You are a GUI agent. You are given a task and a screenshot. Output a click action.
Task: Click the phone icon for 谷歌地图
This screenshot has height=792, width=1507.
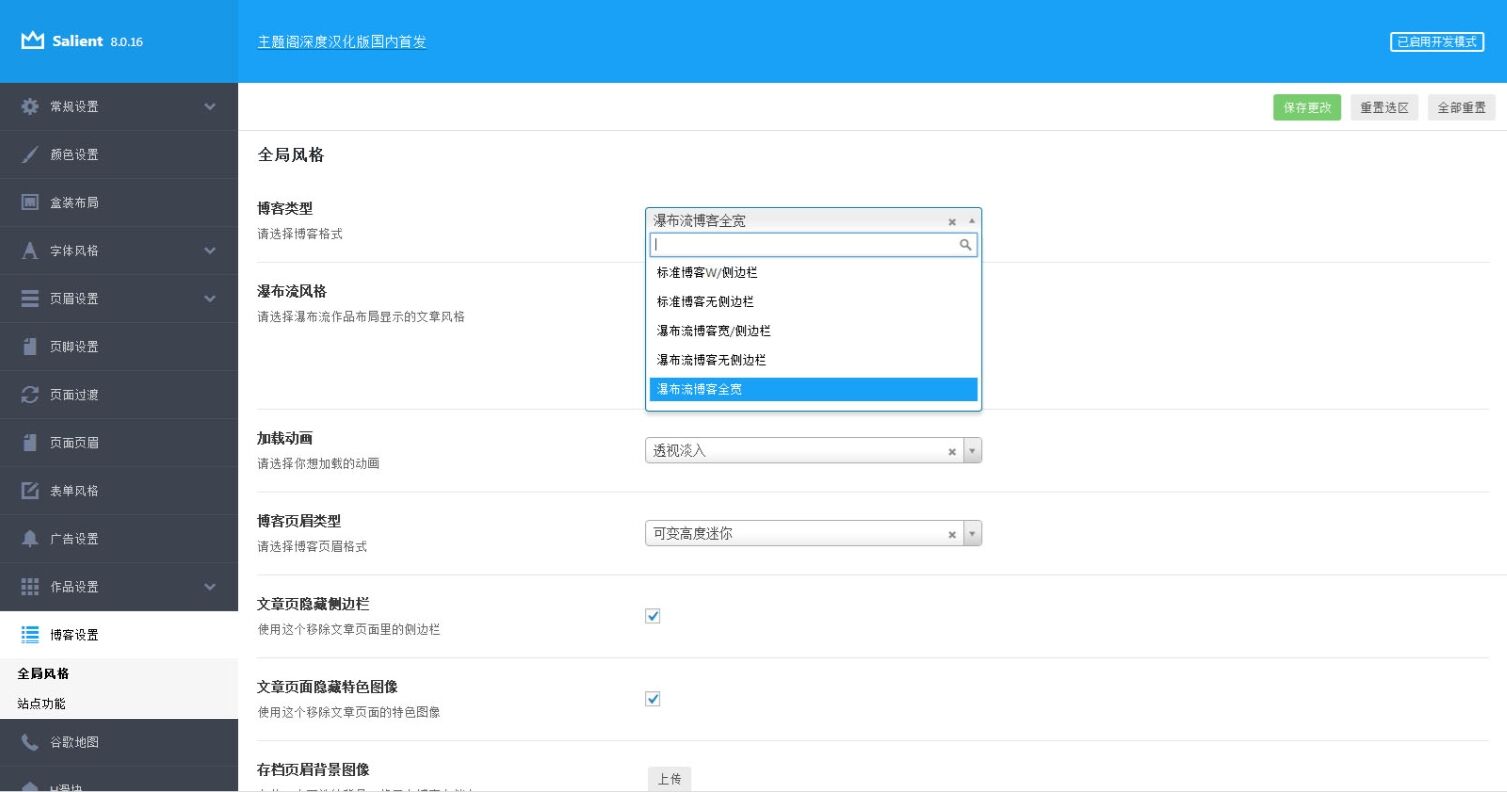click(30, 742)
